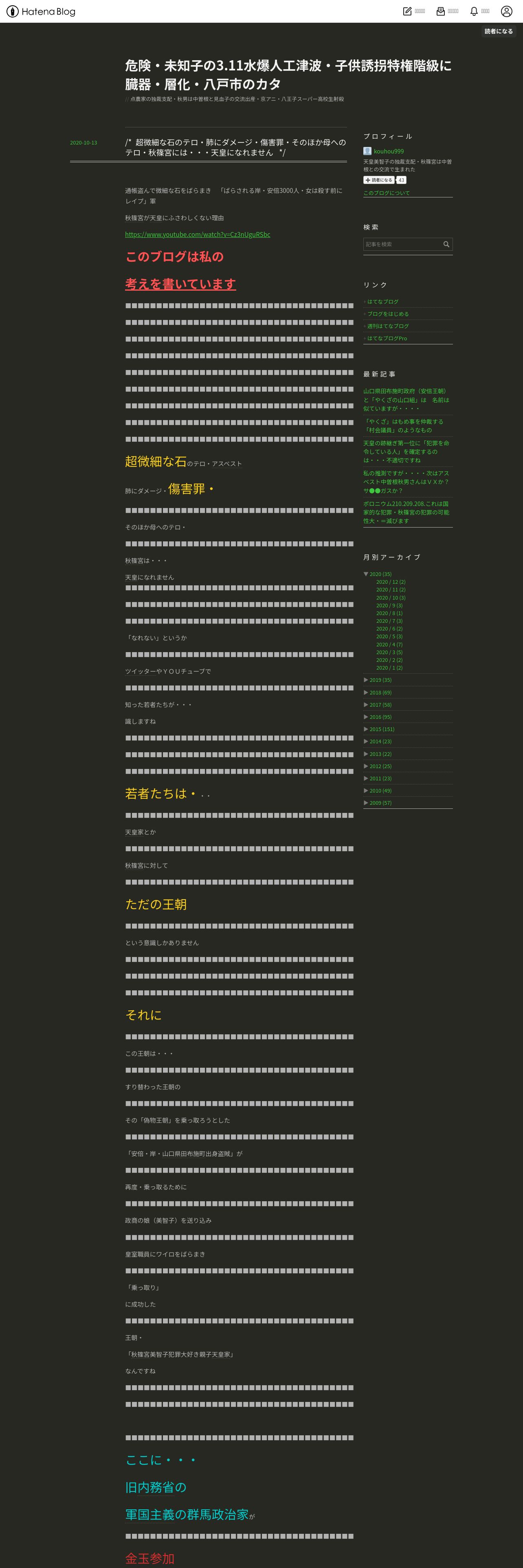
Task: Open the write-post pencil icon
Action: coord(407,11)
